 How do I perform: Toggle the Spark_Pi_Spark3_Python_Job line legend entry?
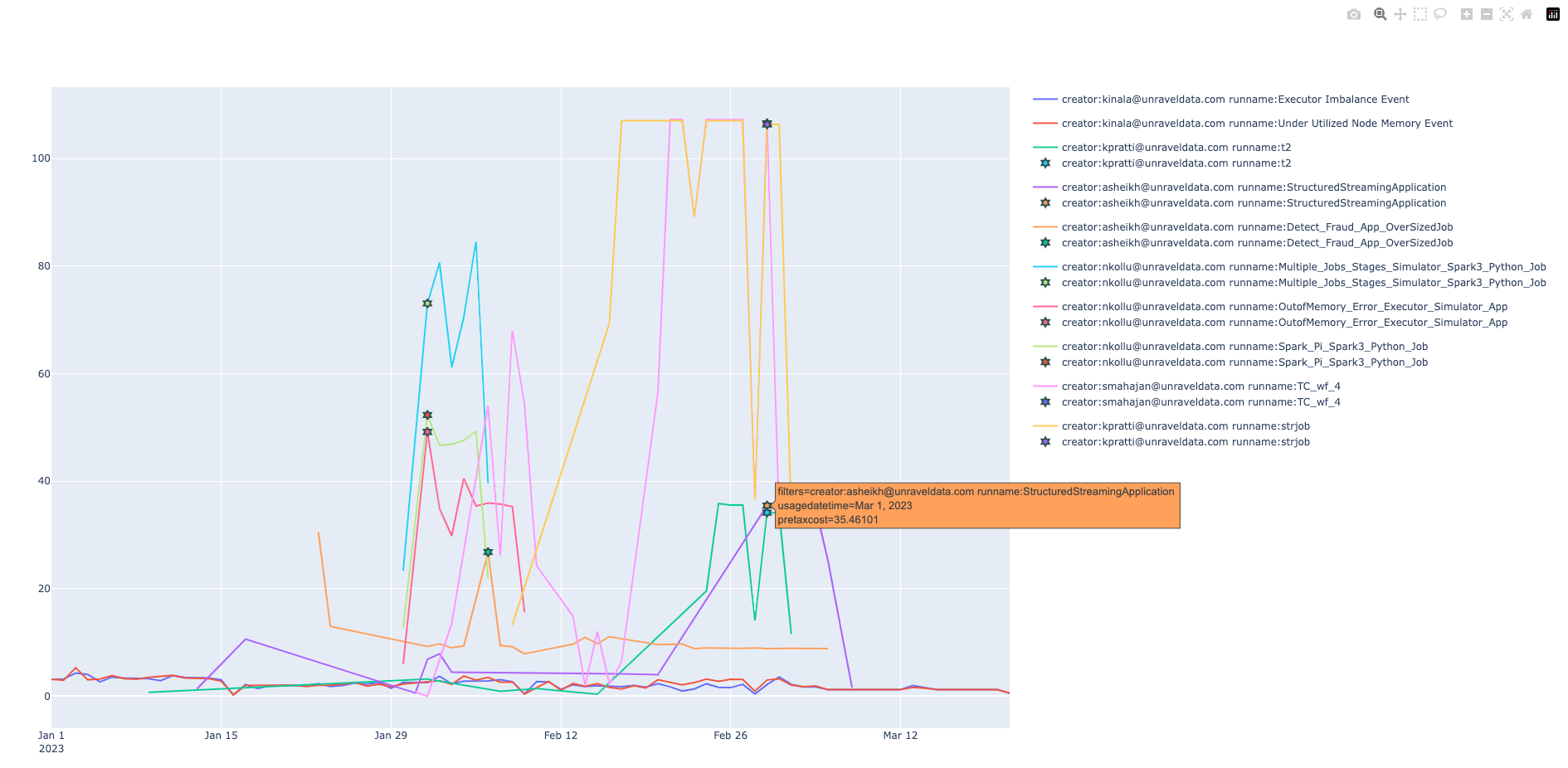pyautogui.click(x=1230, y=347)
